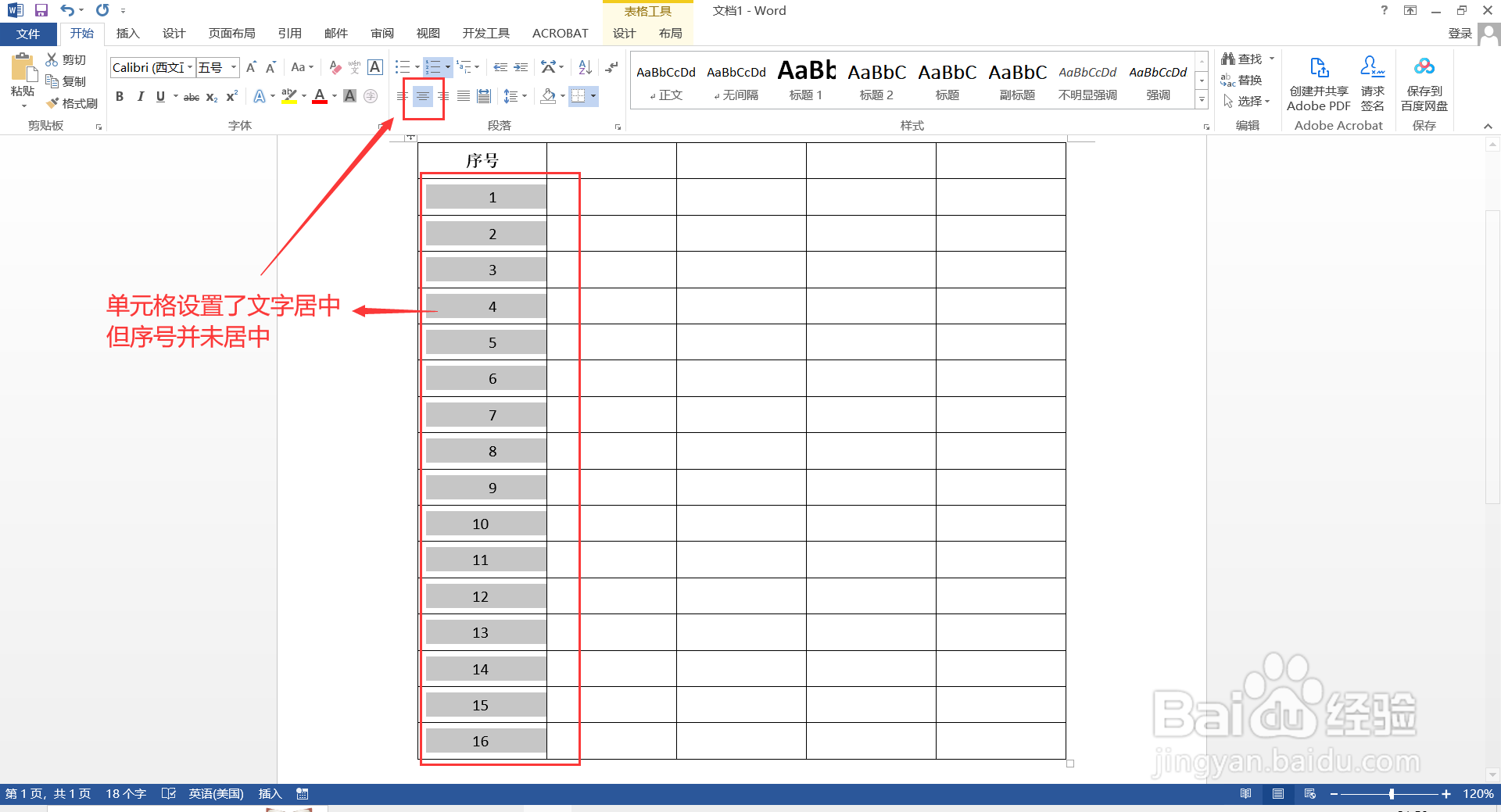Click the Request Signature (请求签名) icon
Viewport: 1501px width, 812px height.
coord(1373,84)
